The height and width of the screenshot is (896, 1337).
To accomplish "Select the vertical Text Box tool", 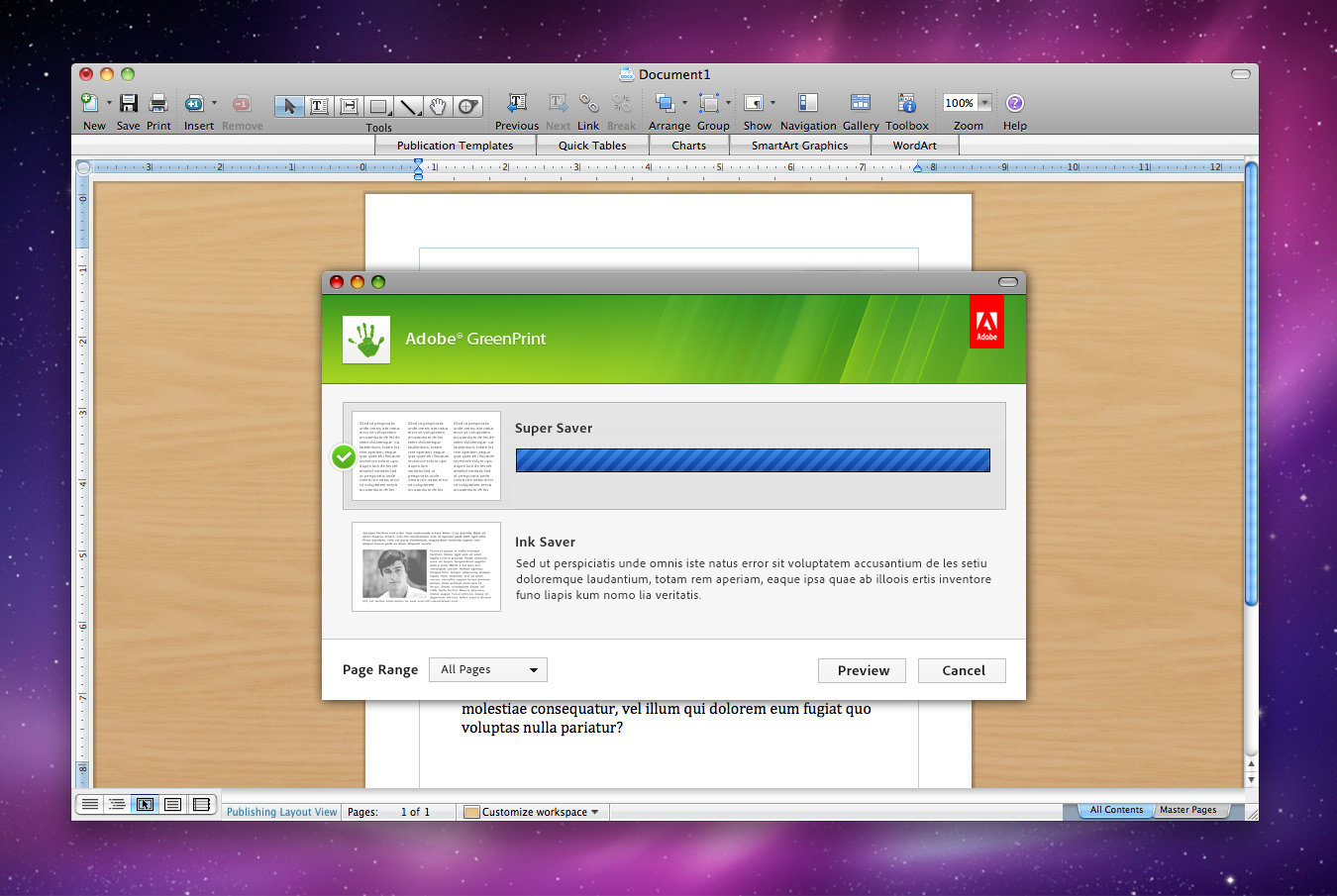I will pyautogui.click(x=349, y=106).
